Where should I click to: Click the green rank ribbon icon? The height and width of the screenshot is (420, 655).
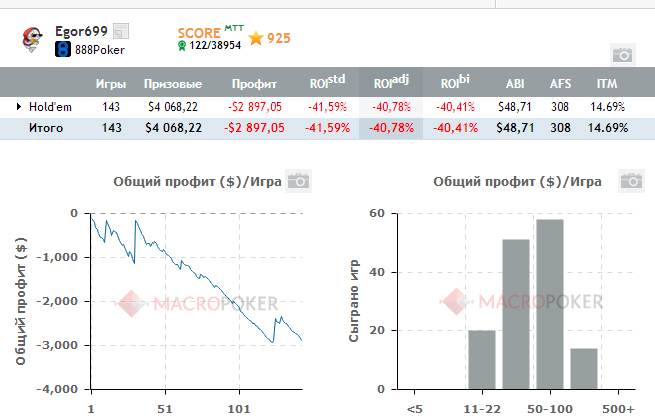pos(181,45)
